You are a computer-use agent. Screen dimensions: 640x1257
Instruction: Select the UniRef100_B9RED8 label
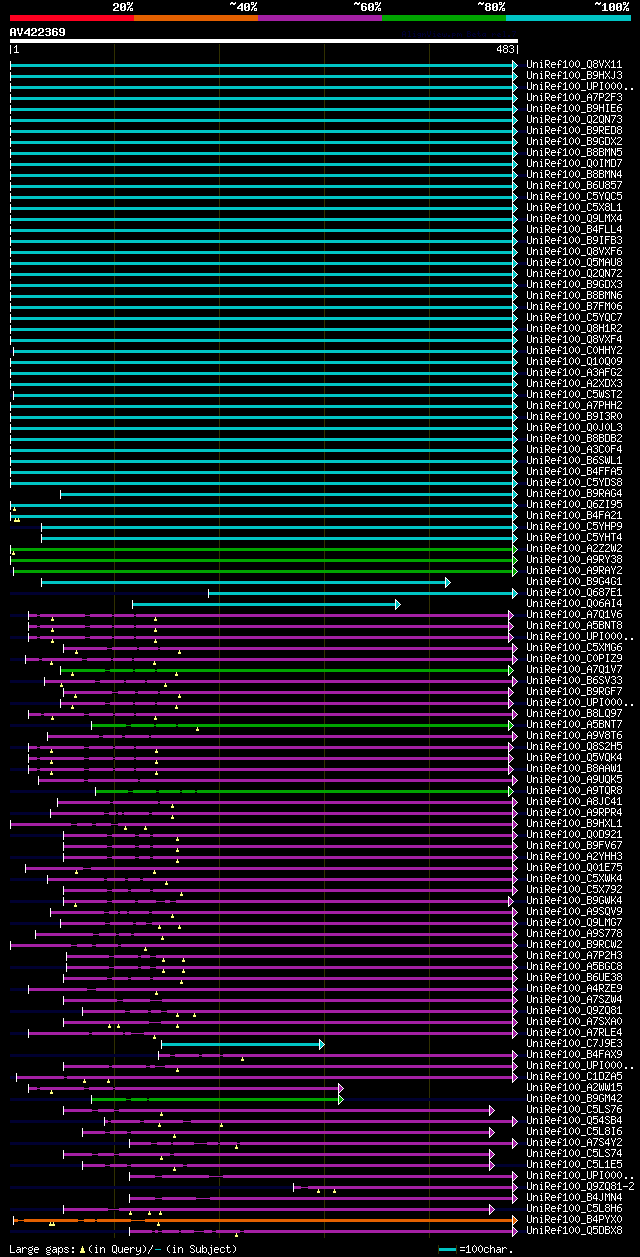point(574,130)
